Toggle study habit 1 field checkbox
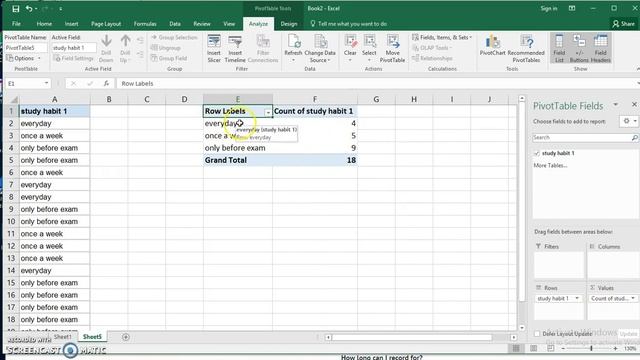640x360 pixels. [x=537, y=153]
